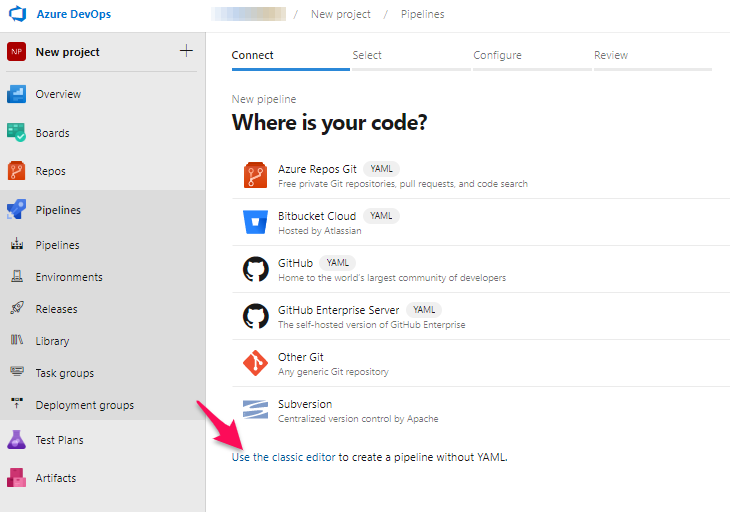Open Boards from the sidebar icon
The height and width of the screenshot is (512, 730).
pyautogui.click(x=17, y=133)
